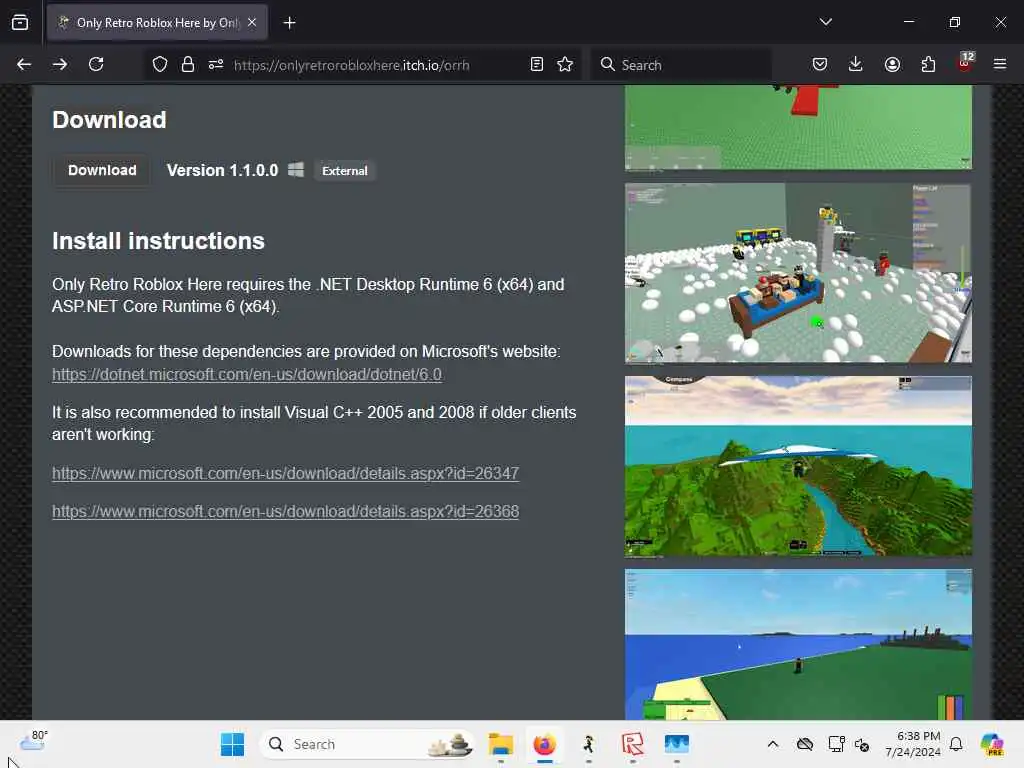View site security lock info
This screenshot has width=1024, height=768.
pos(187,64)
